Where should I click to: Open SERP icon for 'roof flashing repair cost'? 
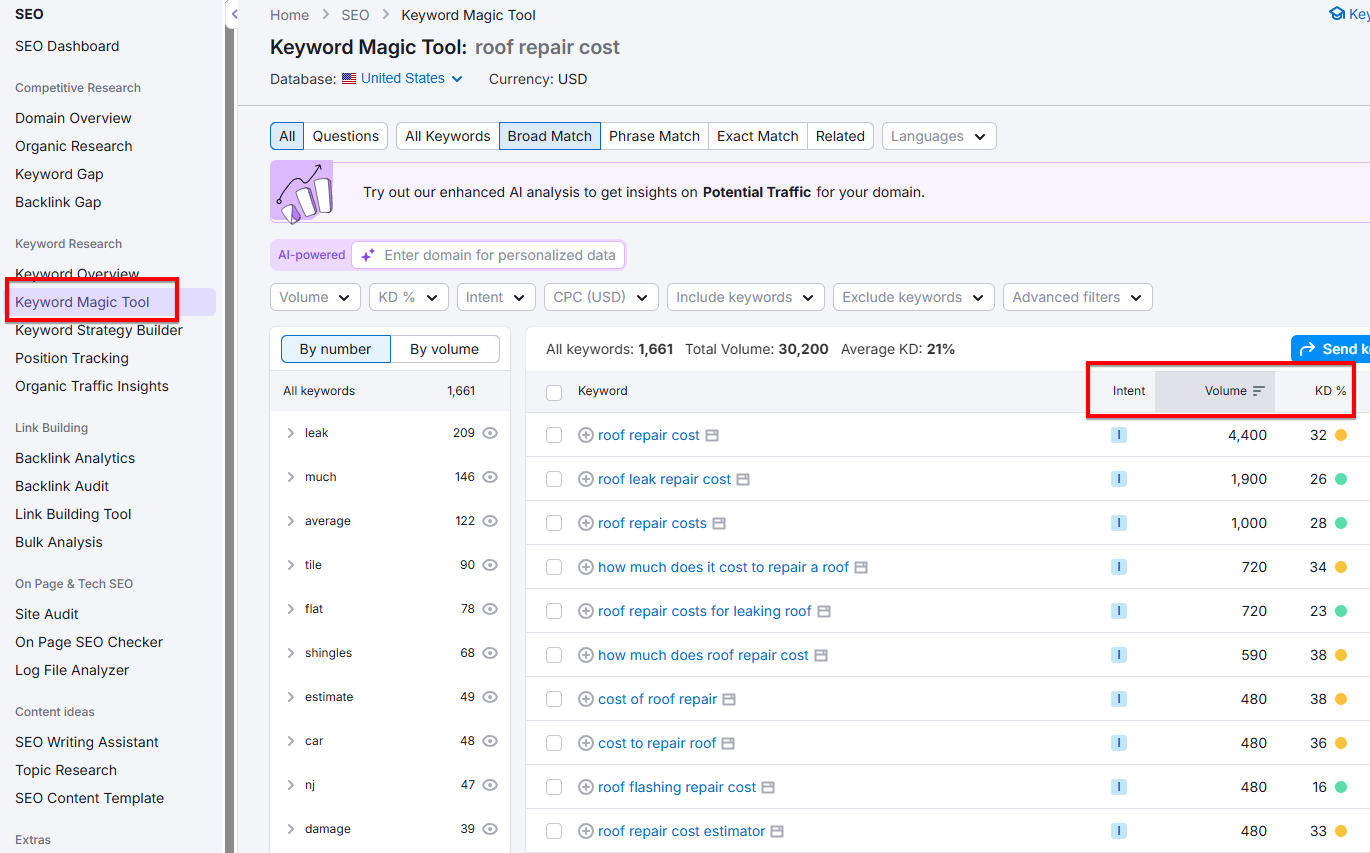point(768,788)
